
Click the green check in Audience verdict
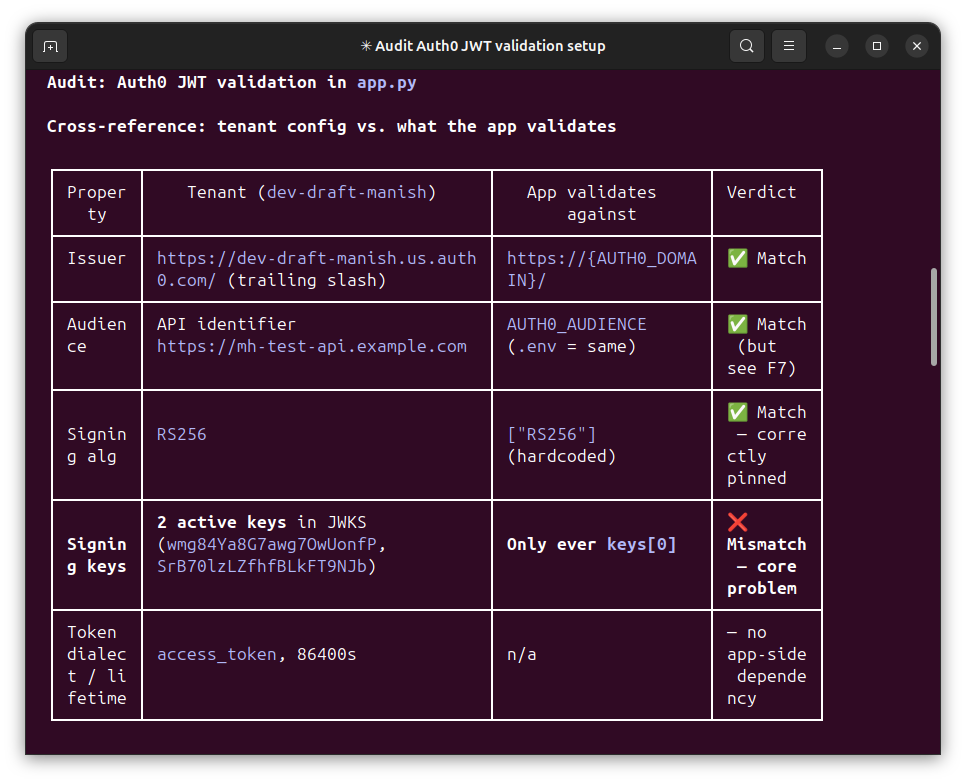point(737,324)
